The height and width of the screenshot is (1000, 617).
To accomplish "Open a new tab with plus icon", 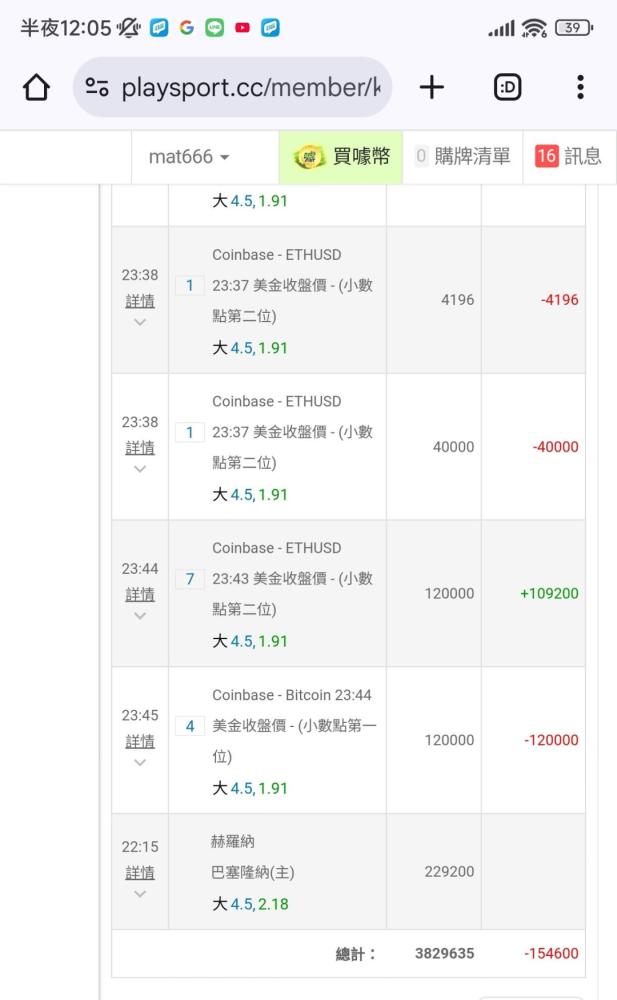I will coord(431,88).
